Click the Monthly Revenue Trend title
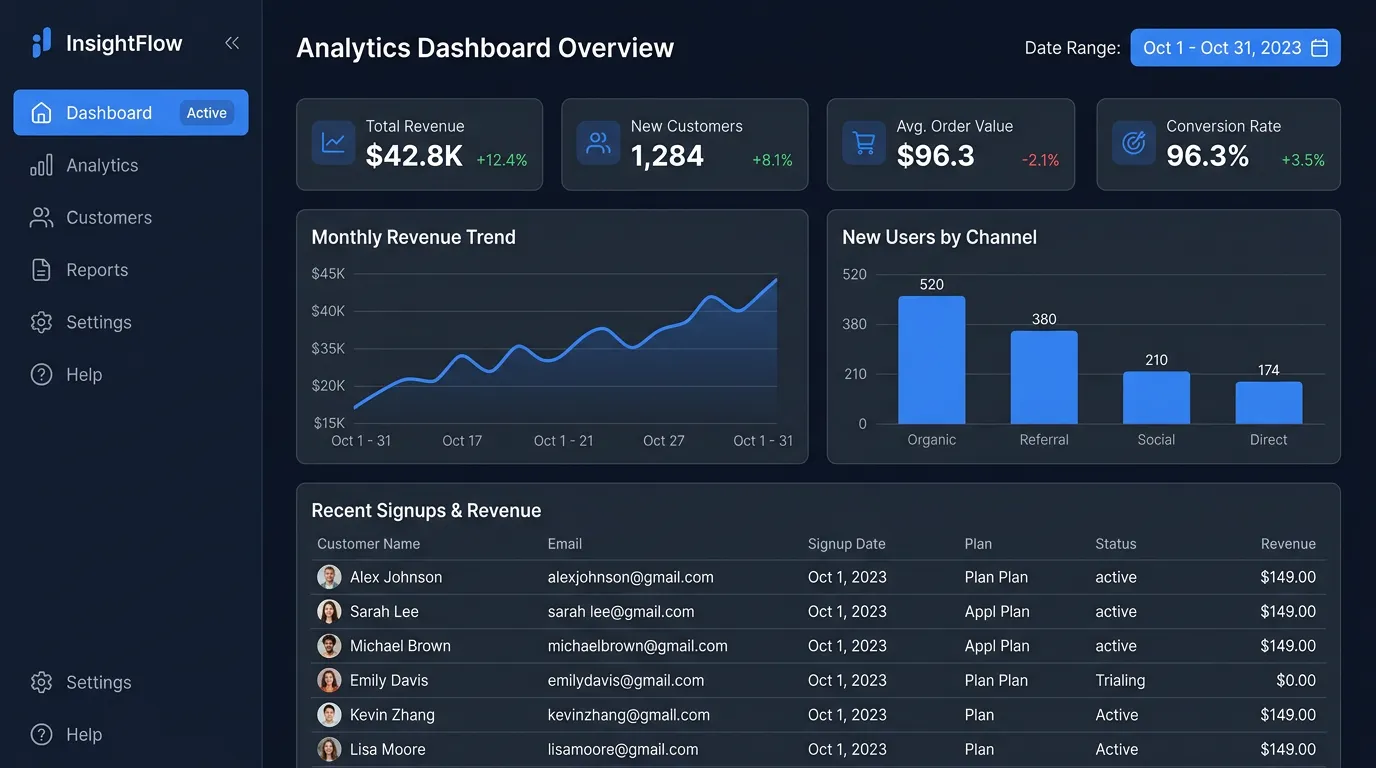The image size is (1376, 768). pyautogui.click(x=414, y=237)
